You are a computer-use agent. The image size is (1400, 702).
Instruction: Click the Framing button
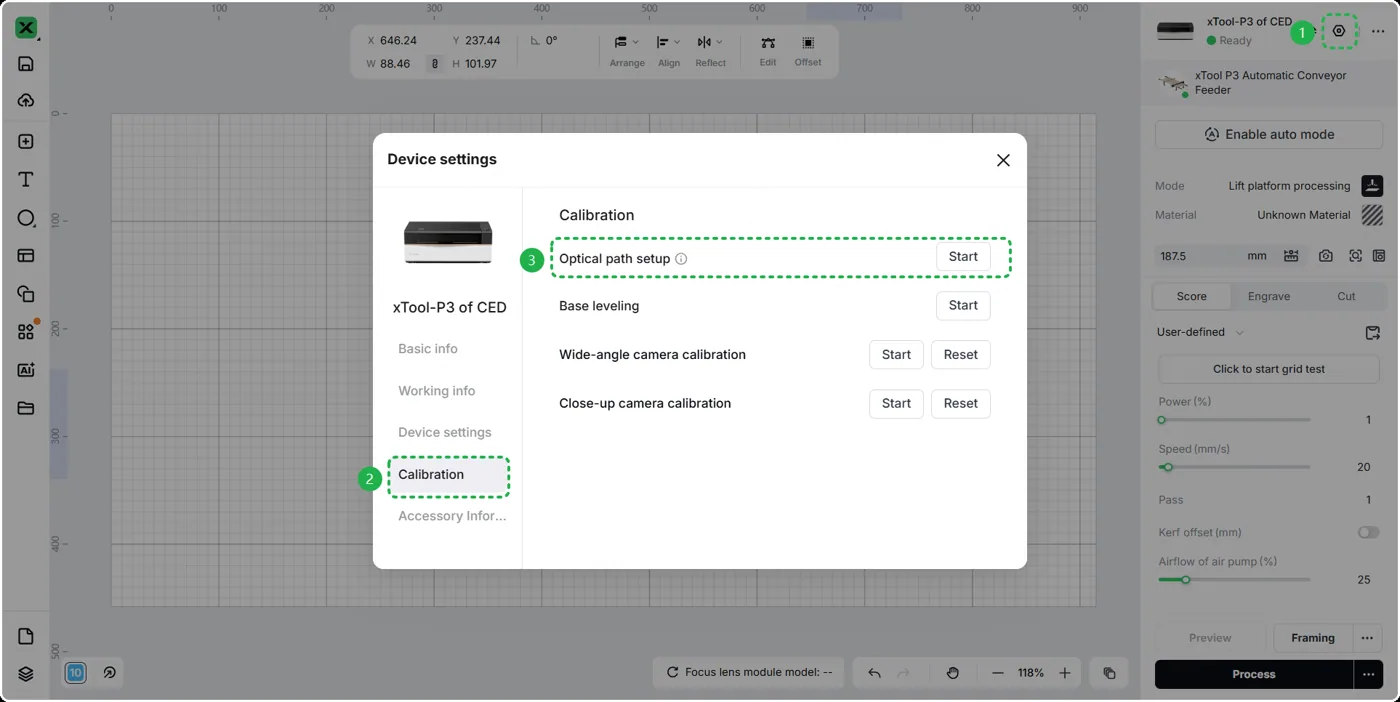click(1312, 638)
